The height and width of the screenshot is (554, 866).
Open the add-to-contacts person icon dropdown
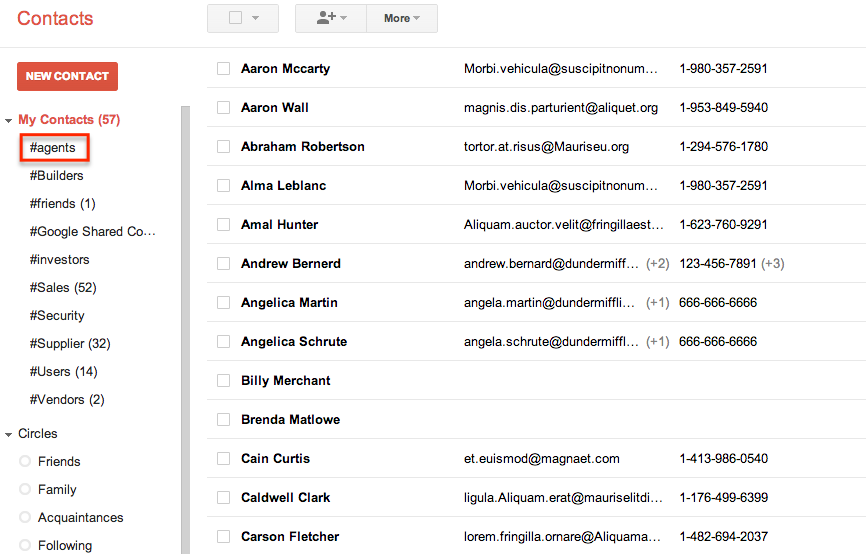pyautogui.click(x=331, y=18)
